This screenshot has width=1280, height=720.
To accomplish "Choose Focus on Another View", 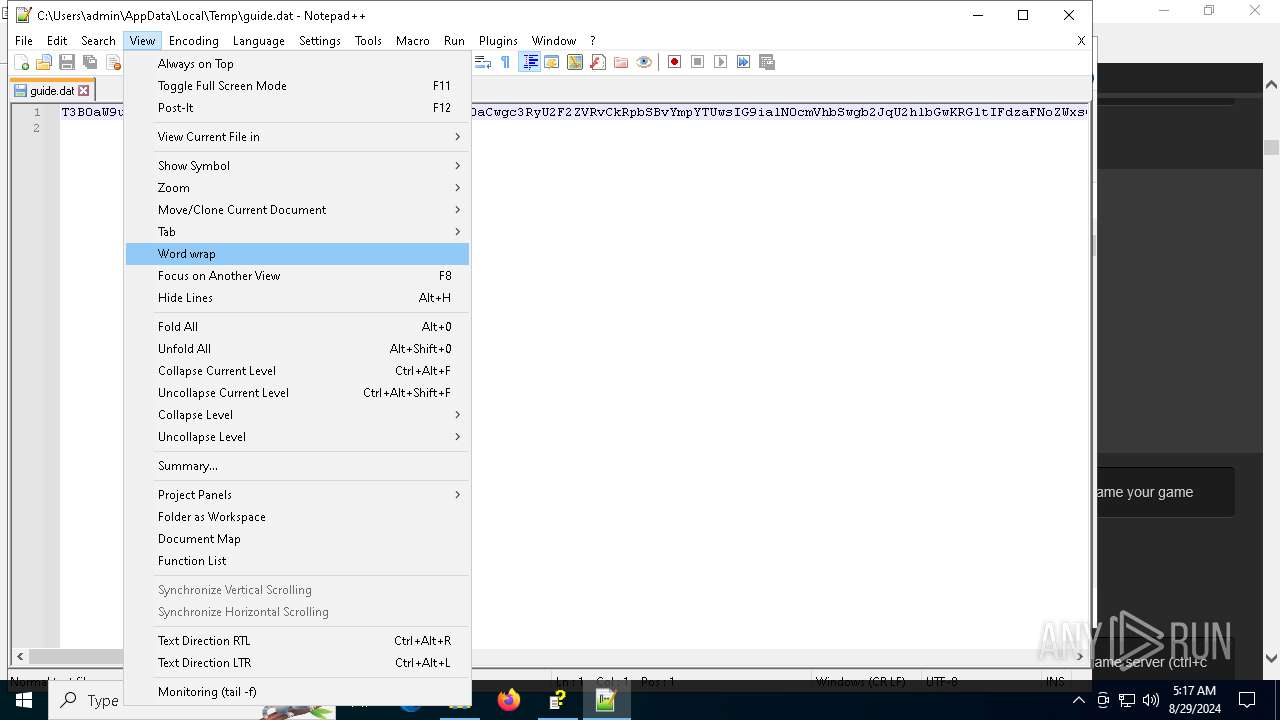I will tap(297, 276).
